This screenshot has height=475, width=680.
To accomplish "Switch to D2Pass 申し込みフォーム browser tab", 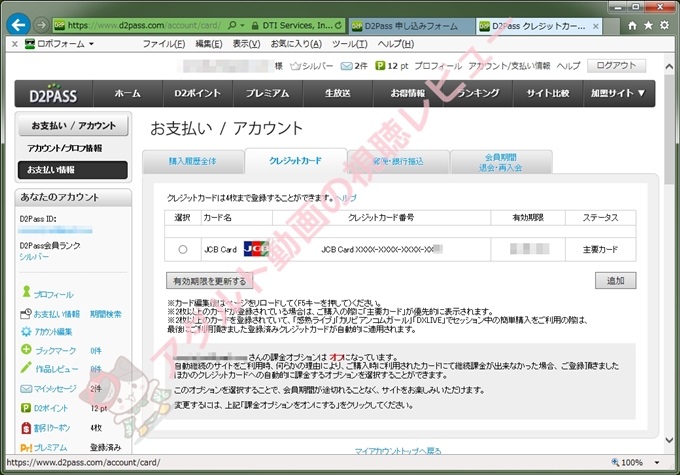I will [x=411, y=26].
